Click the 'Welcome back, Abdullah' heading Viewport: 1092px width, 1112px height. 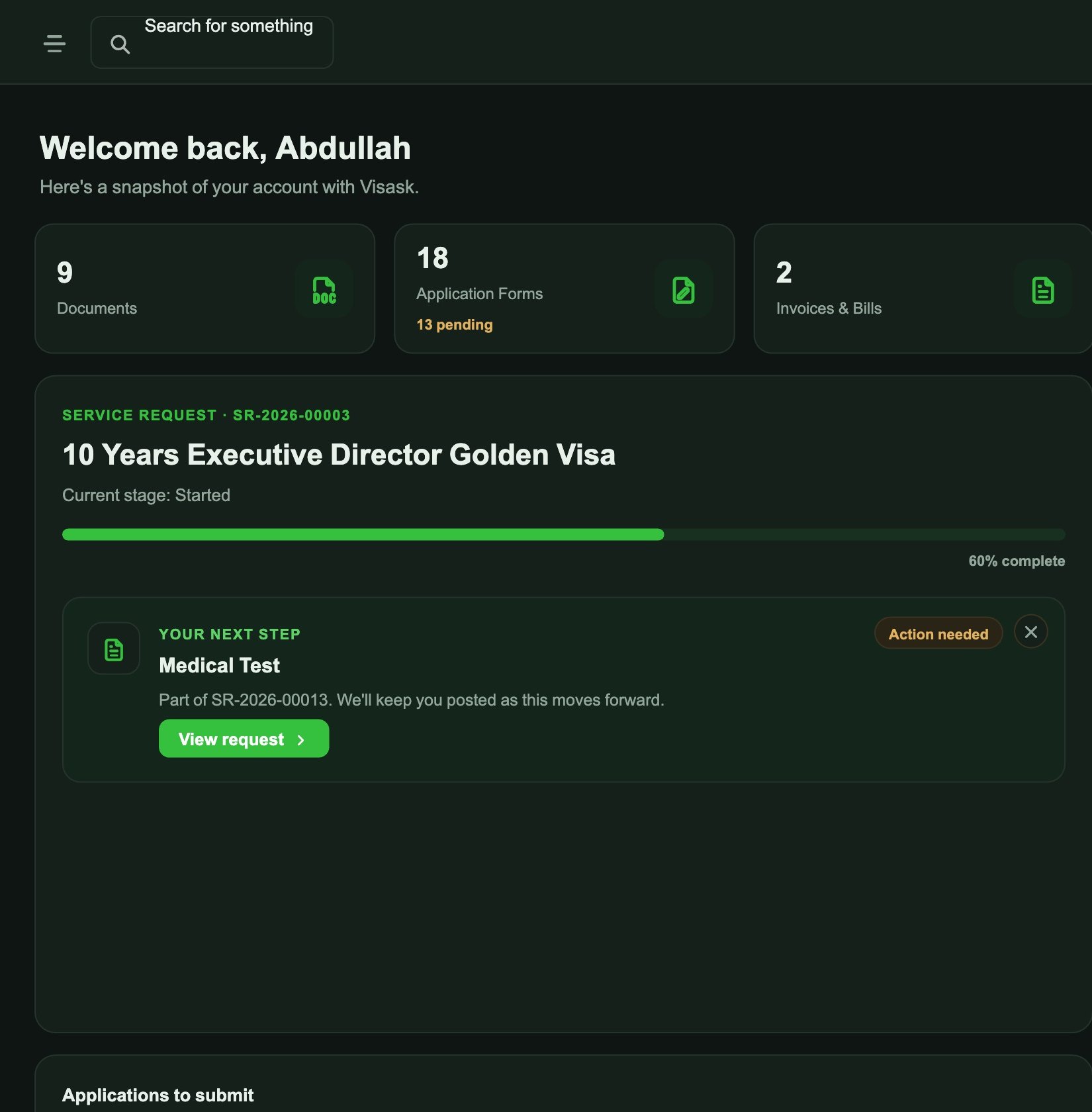[x=225, y=148]
